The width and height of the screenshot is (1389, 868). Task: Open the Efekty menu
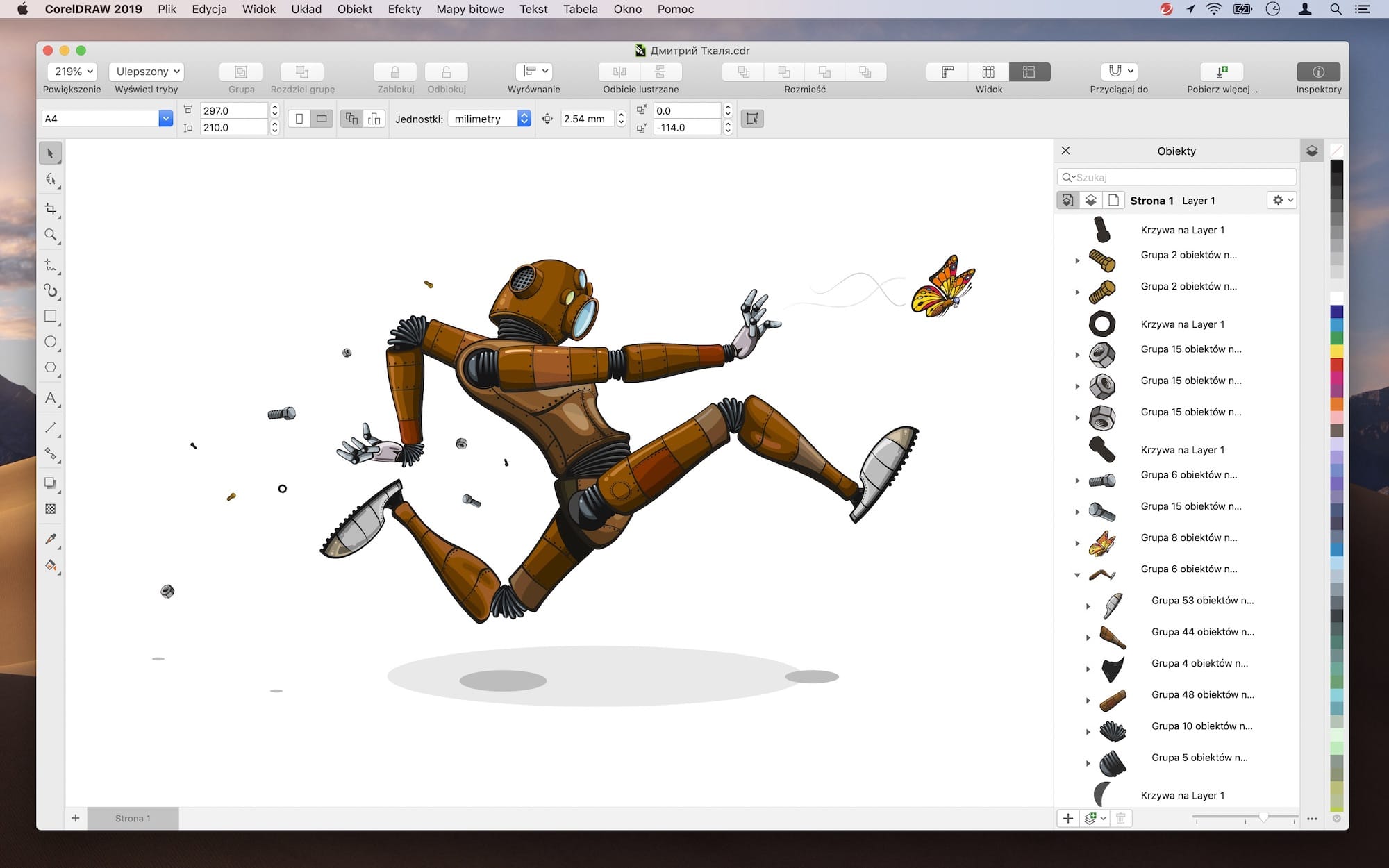(x=404, y=9)
